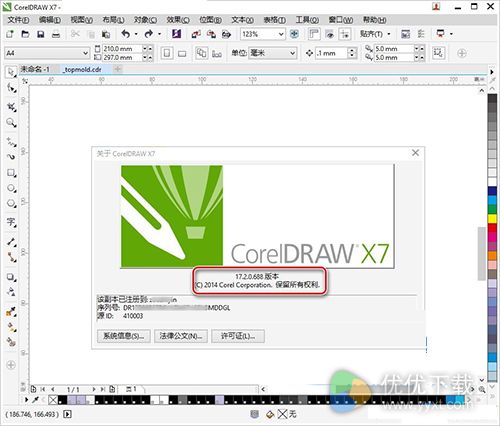
Task: Select the Polygon tool
Action: 11,203
